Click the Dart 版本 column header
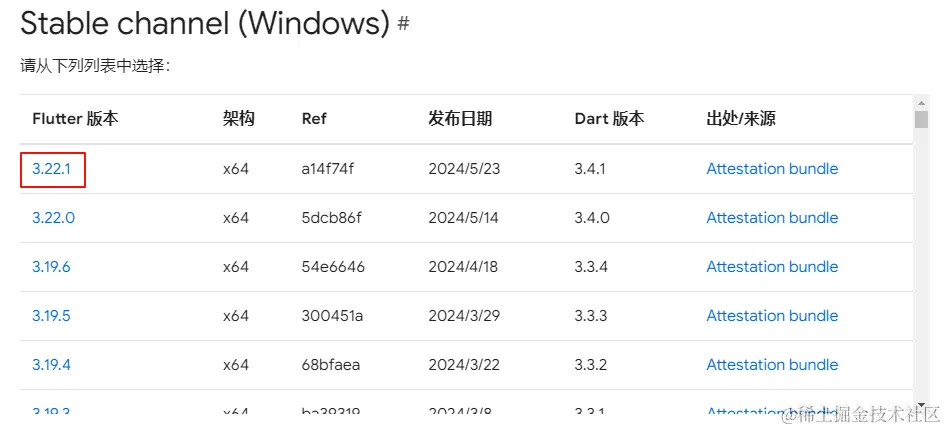The height and width of the screenshot is (431, 947). click(609, 119)
